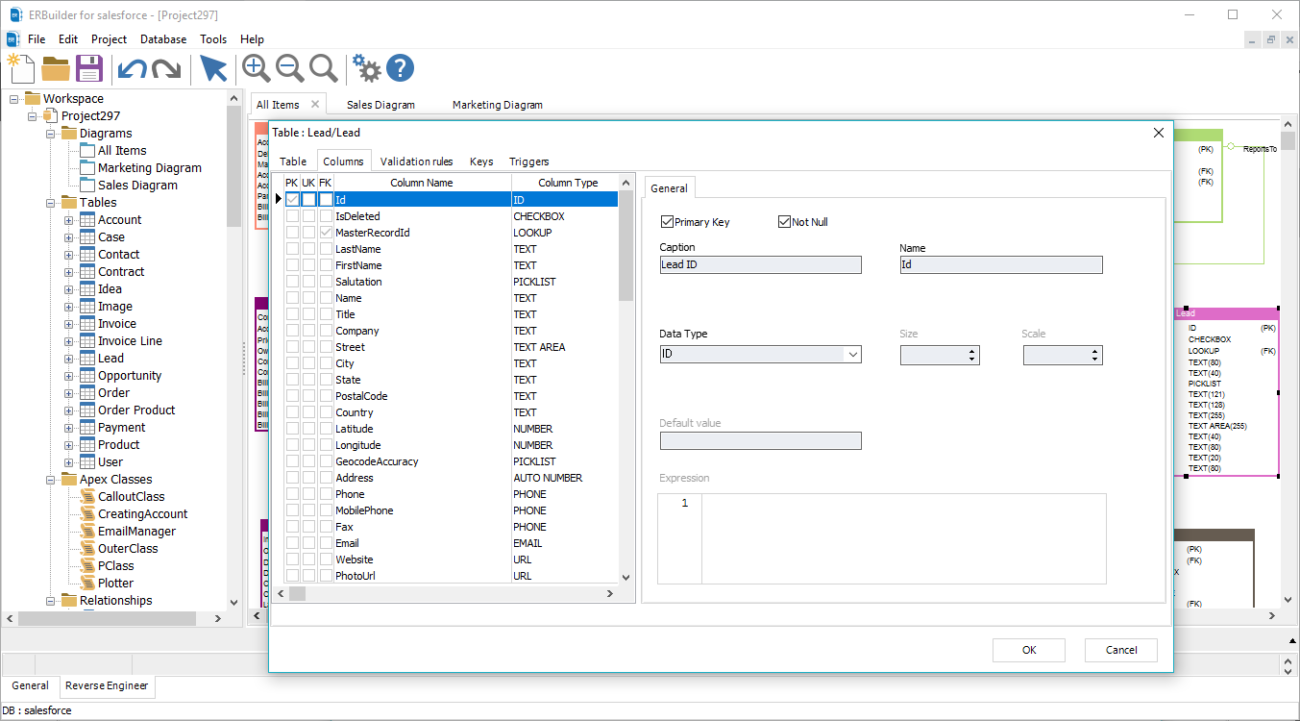
Task: Collapse the Workspace tree node
Action: click(14, 99)
